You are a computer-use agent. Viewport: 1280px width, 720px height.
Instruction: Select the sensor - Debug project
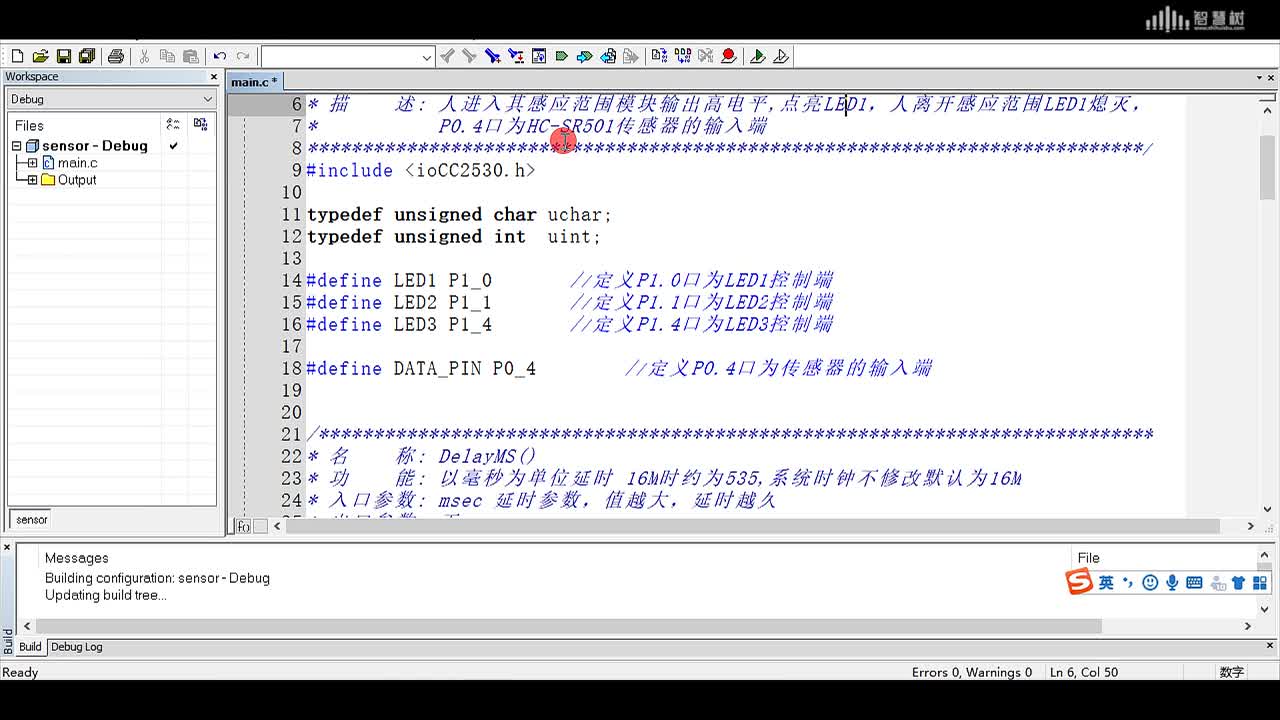click(x=94, y=146)
